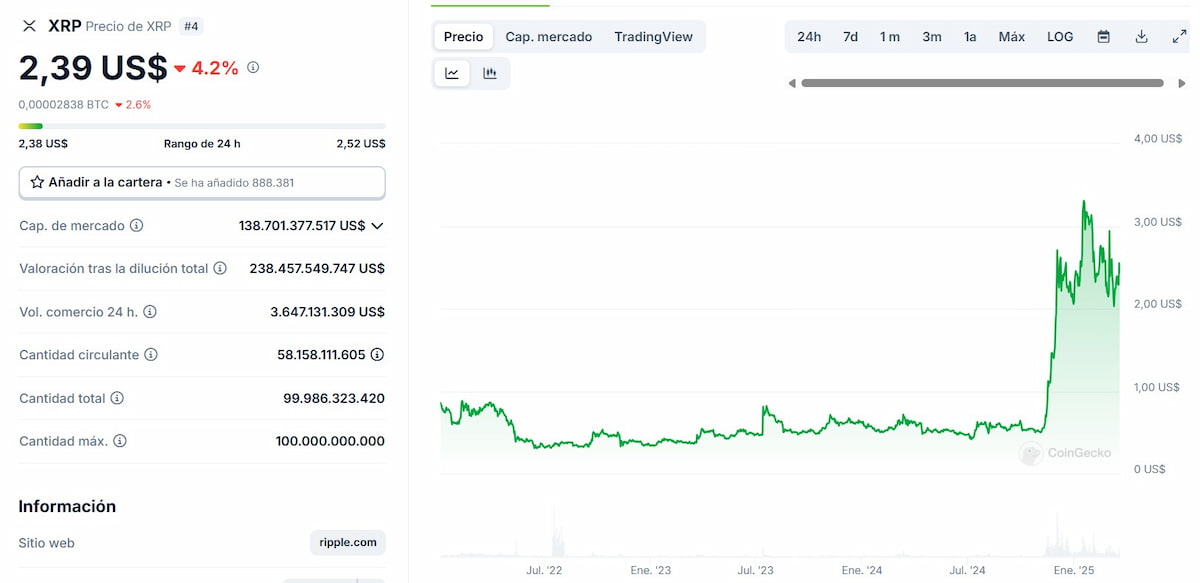
Task: Click the 2,52 US$ range high value
Action: point(361,143)
